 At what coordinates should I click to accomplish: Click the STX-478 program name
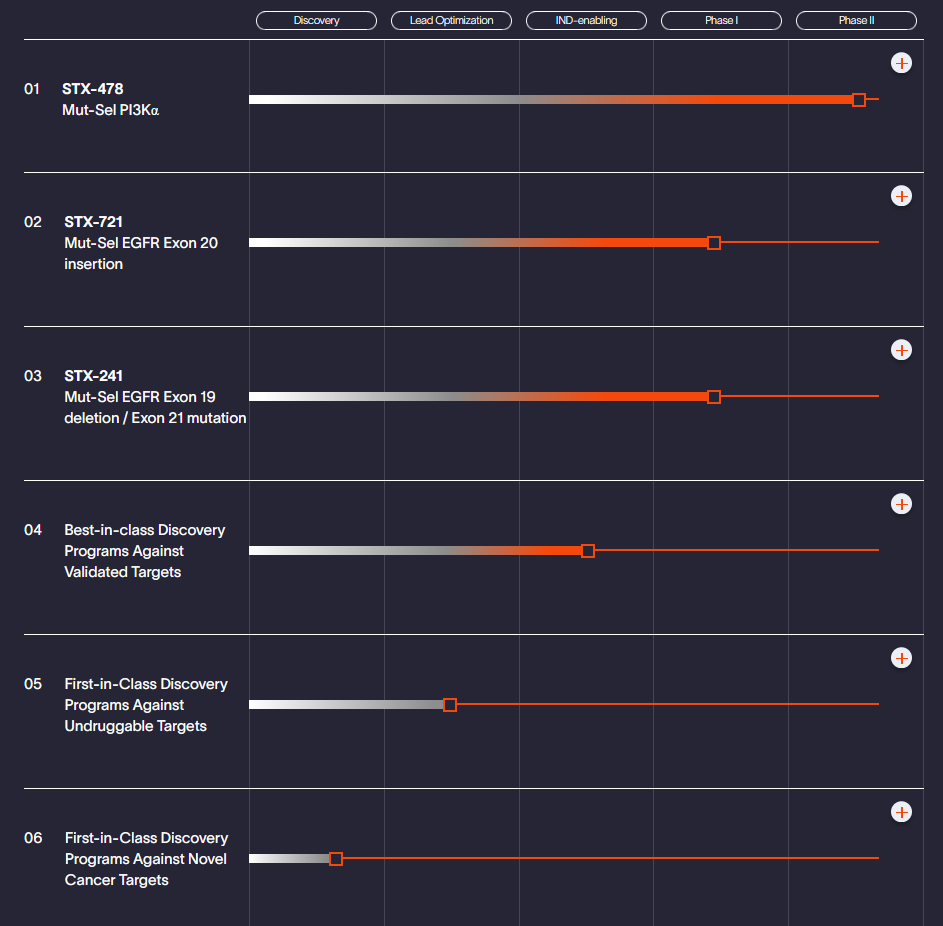point(93,89)
